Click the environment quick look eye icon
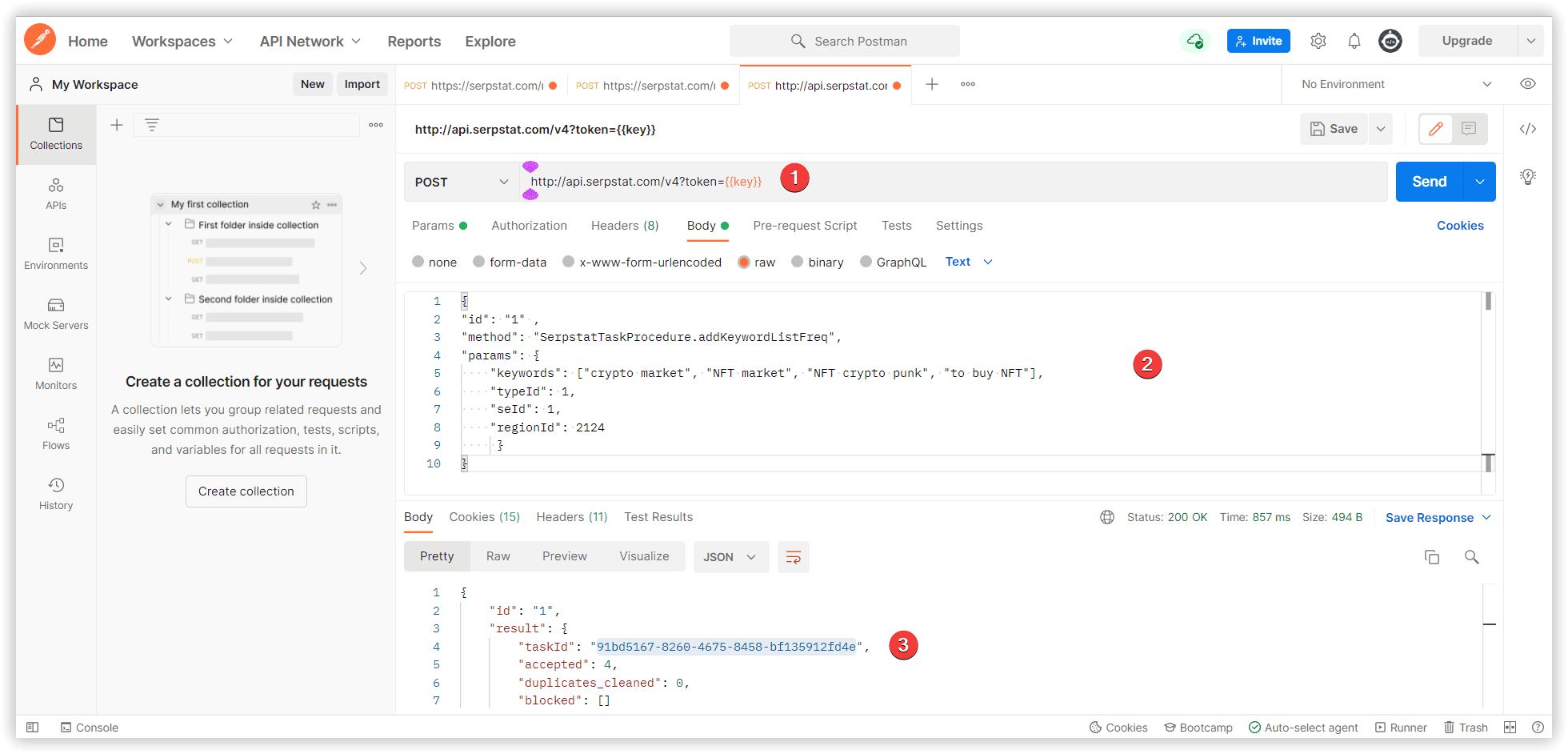This screenshot has height=754, width=1568. (1528, 84)
